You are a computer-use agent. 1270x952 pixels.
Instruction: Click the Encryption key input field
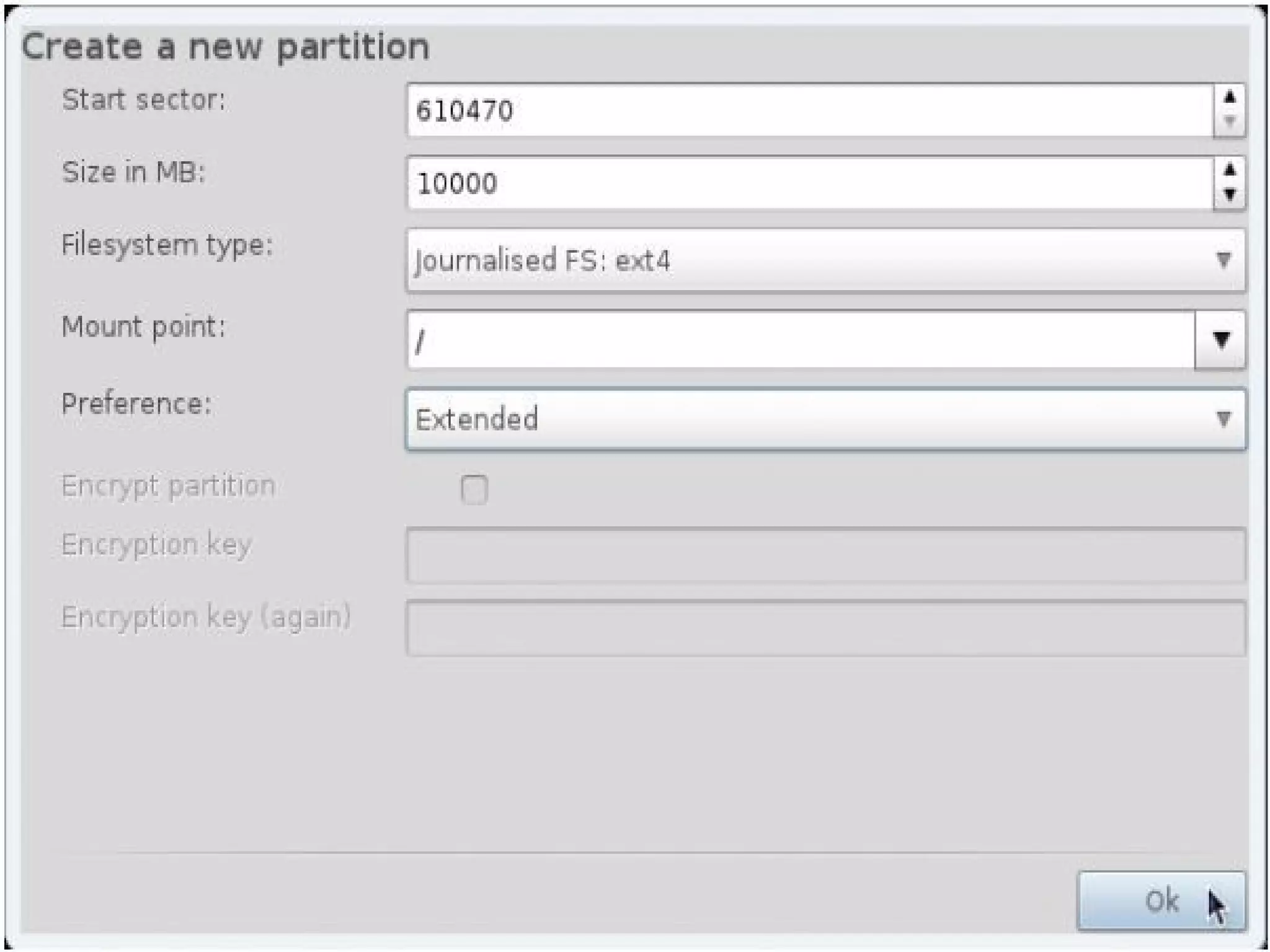tap(825, 555)
